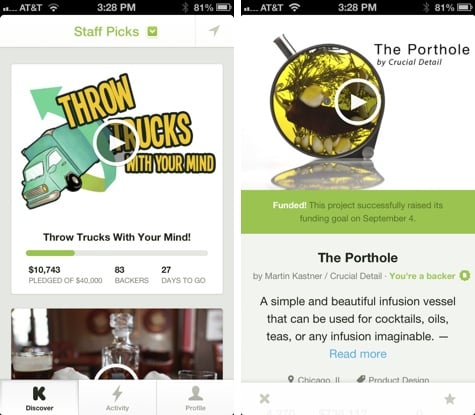Play the Throw Trucks With Your Mind video
The image size is (475, 415).
(116, 143)
